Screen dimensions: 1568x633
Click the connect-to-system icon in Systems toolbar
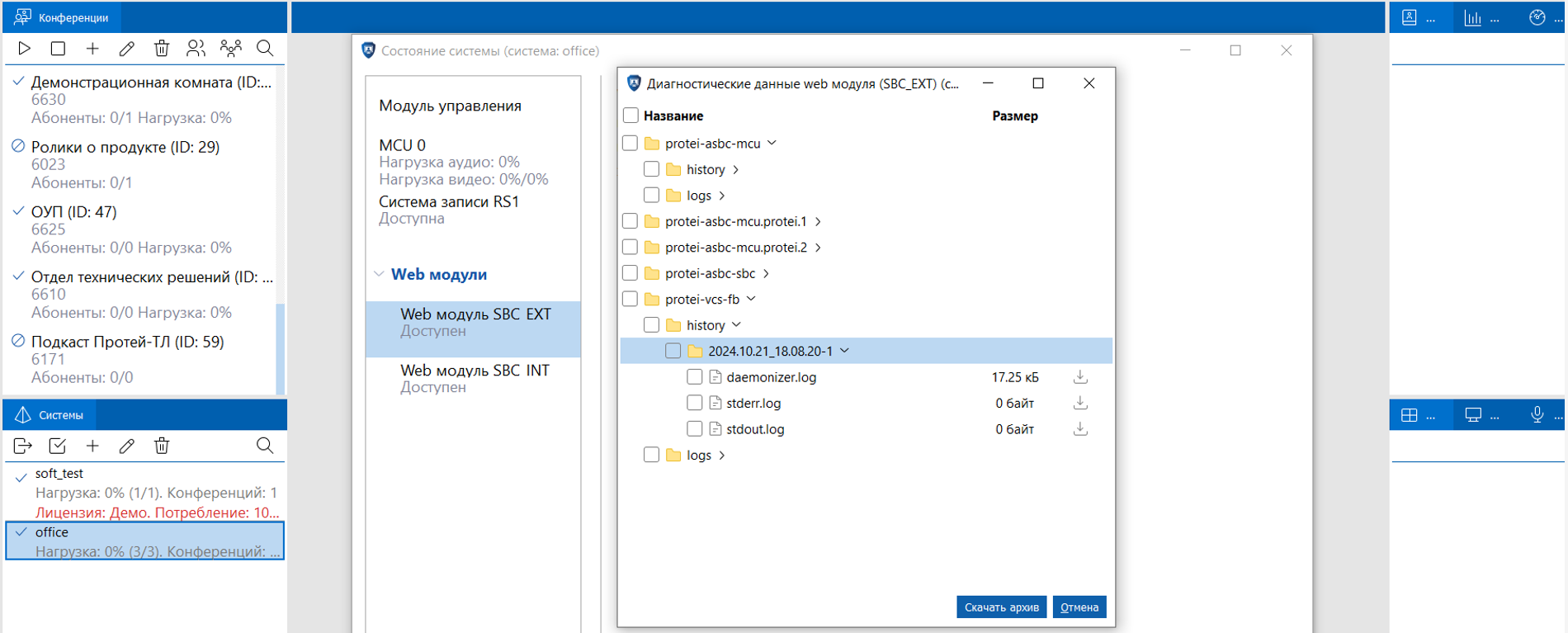(23, 446)
